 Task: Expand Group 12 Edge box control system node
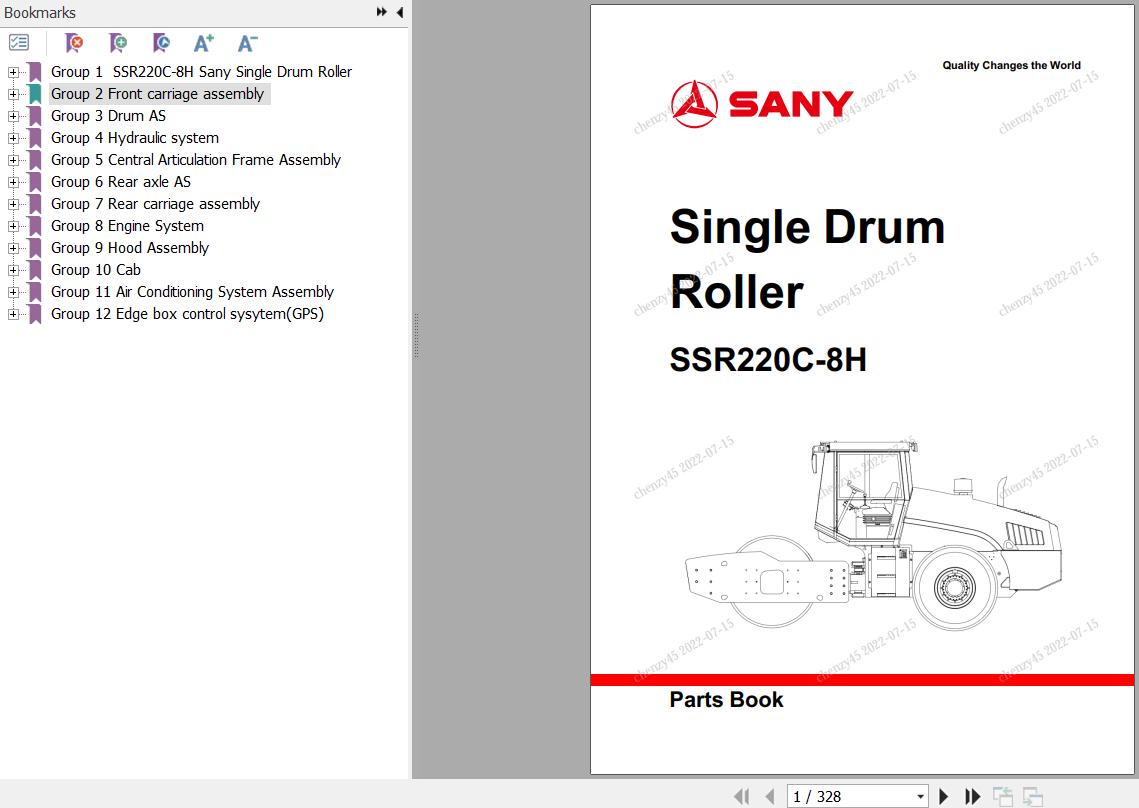coord(13,314)
